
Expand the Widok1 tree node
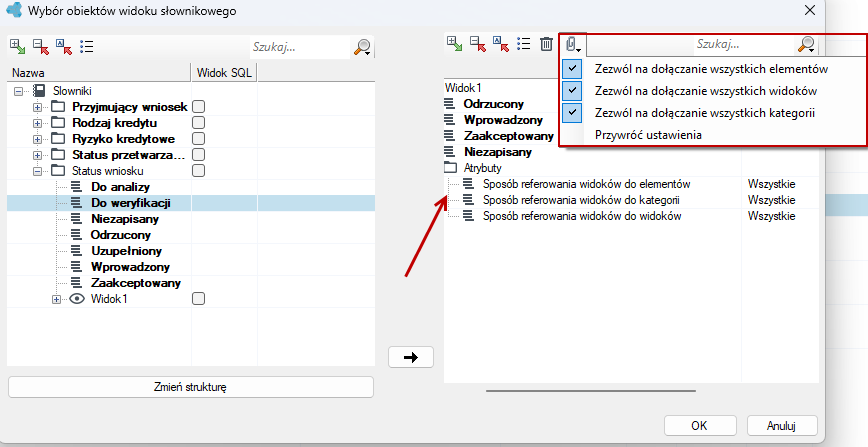(56, 299)
